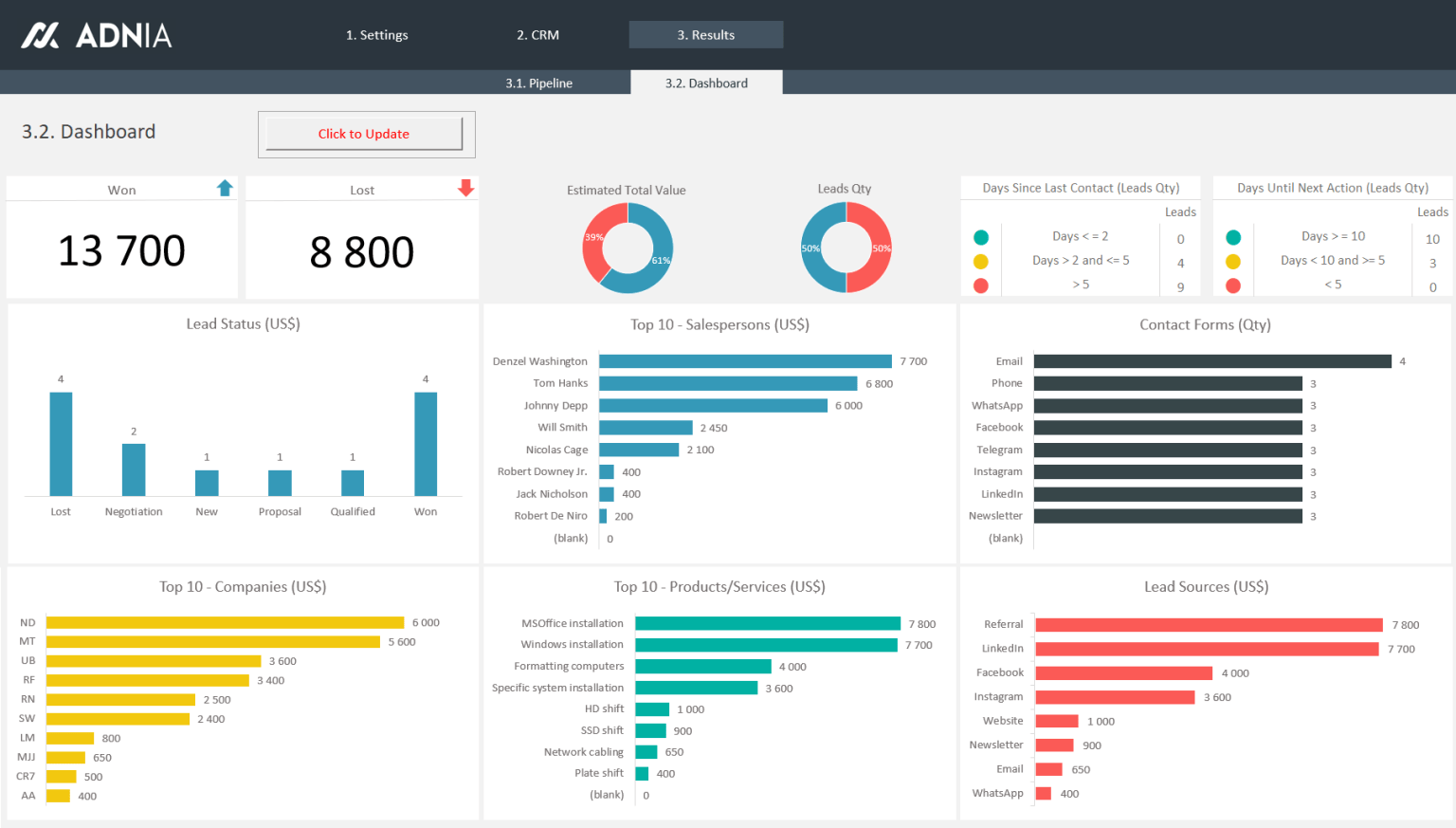Open the 2. CRM tab
Screen dimensions: 1456x828
537,35
